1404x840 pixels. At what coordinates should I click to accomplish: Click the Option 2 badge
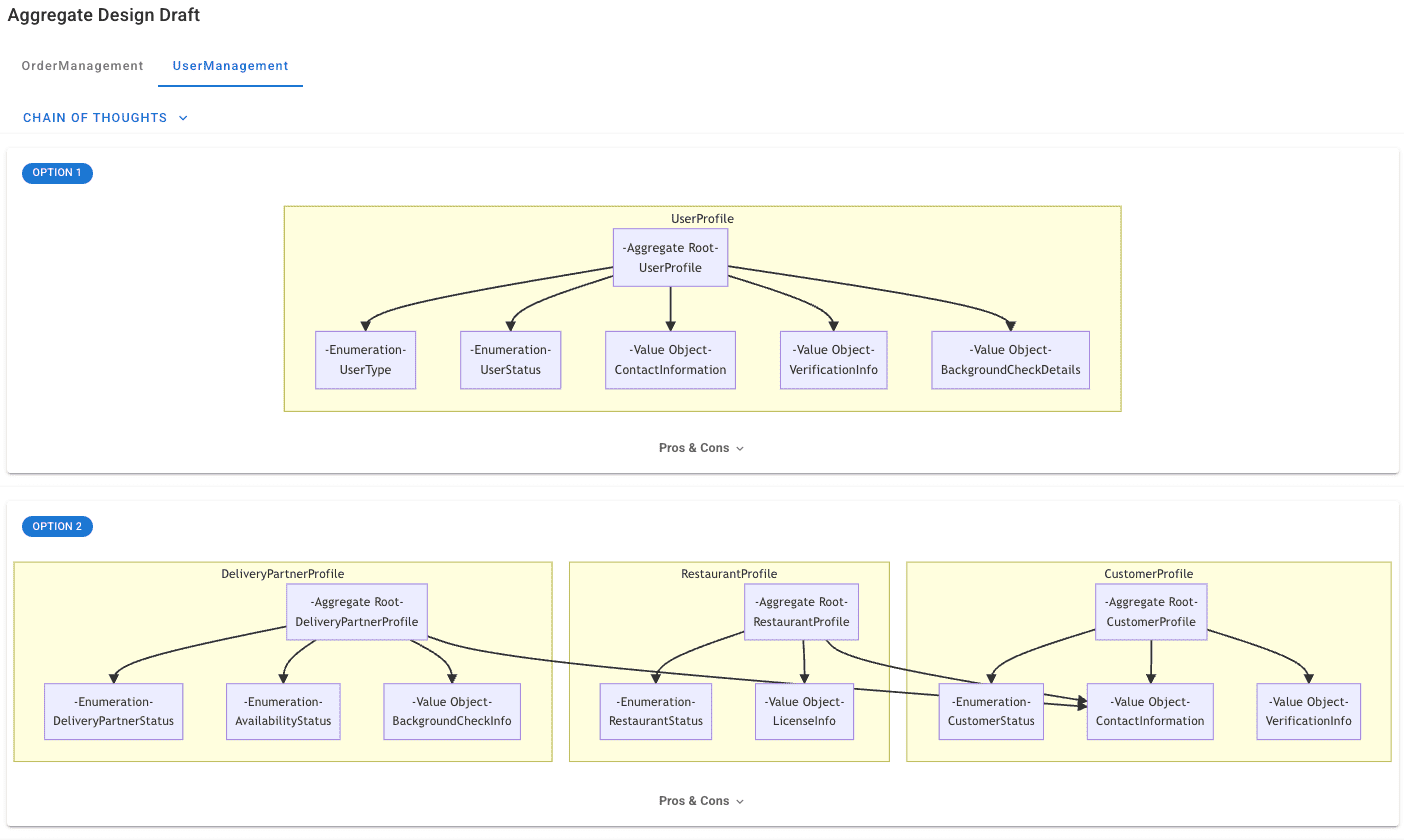click(x=57, y=526)
